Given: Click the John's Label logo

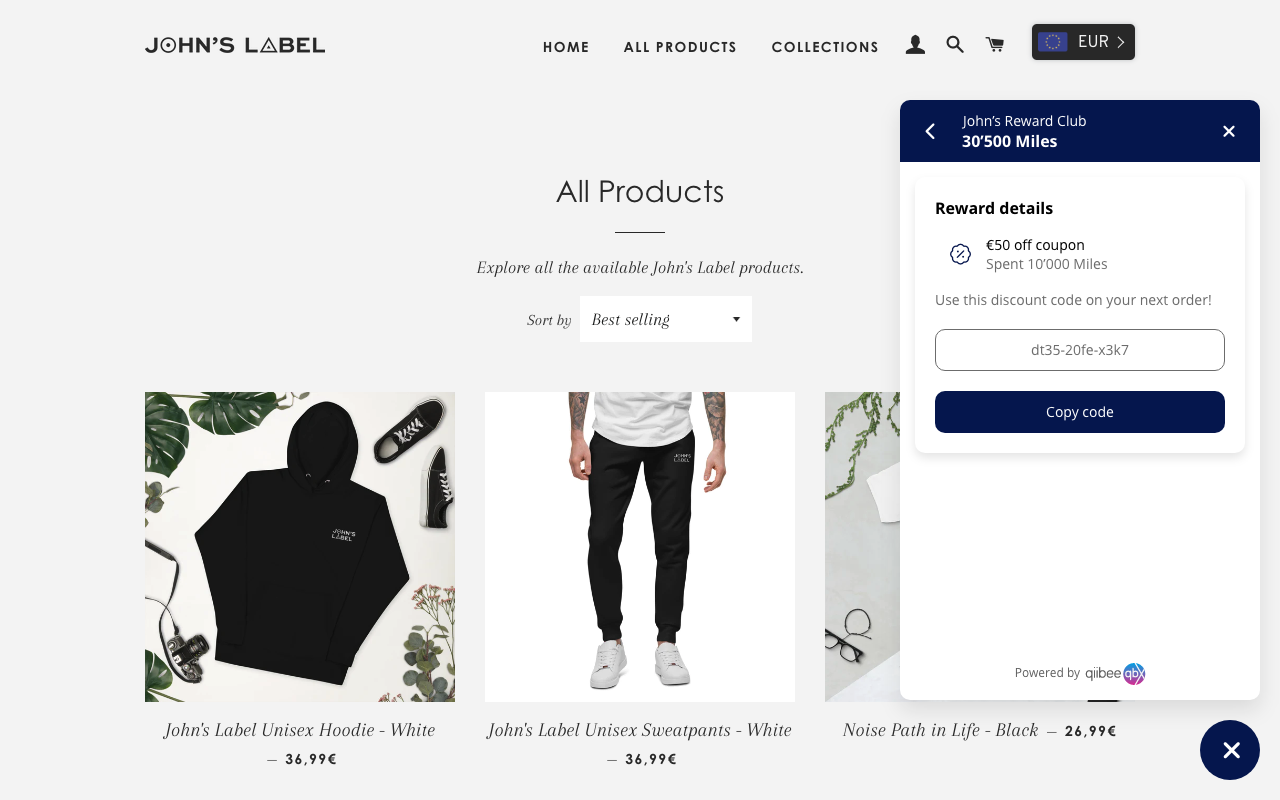Looking at the screenshot, I should (x=235, y=45).
